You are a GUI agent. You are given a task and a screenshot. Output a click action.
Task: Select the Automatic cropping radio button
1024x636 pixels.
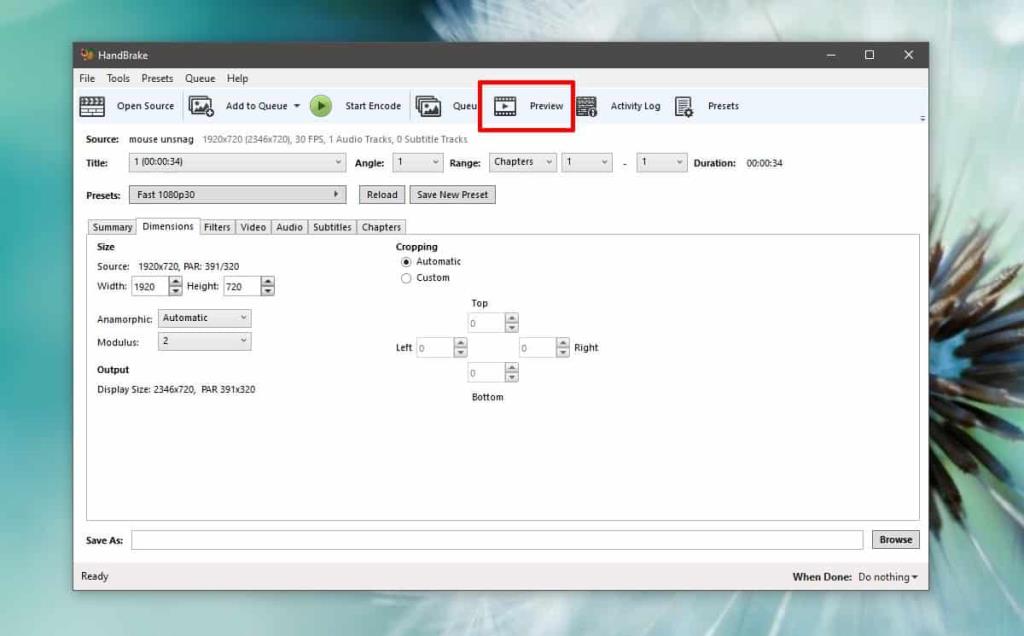[406, 261]
